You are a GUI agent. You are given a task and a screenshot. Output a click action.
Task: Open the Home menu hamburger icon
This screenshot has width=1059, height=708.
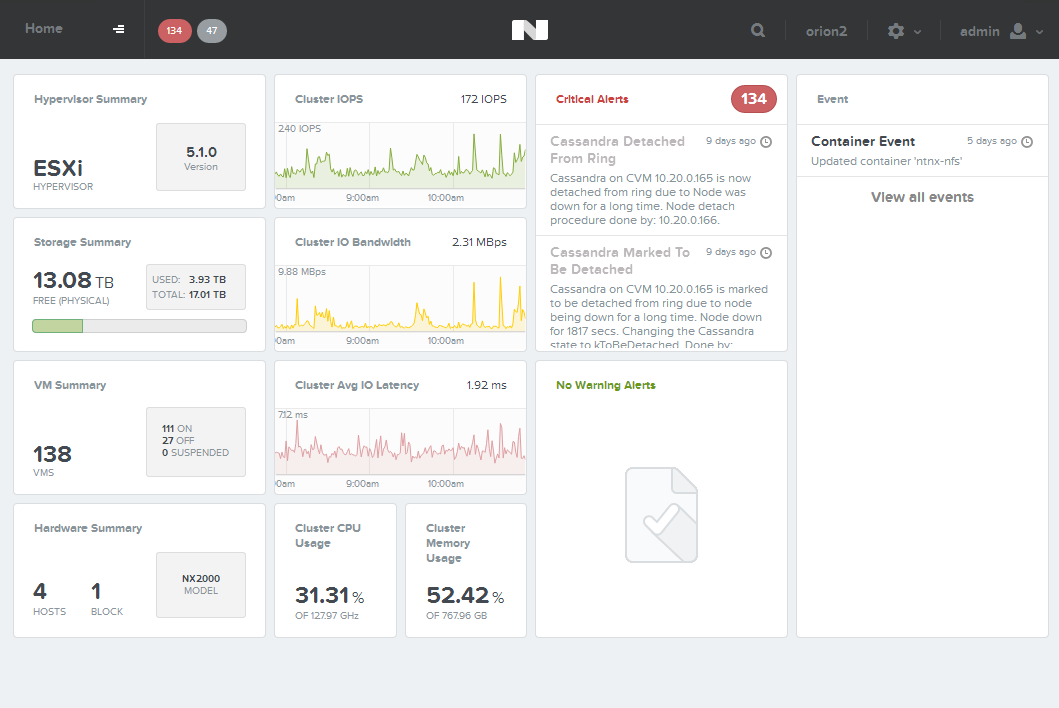(x=118, y=29)
